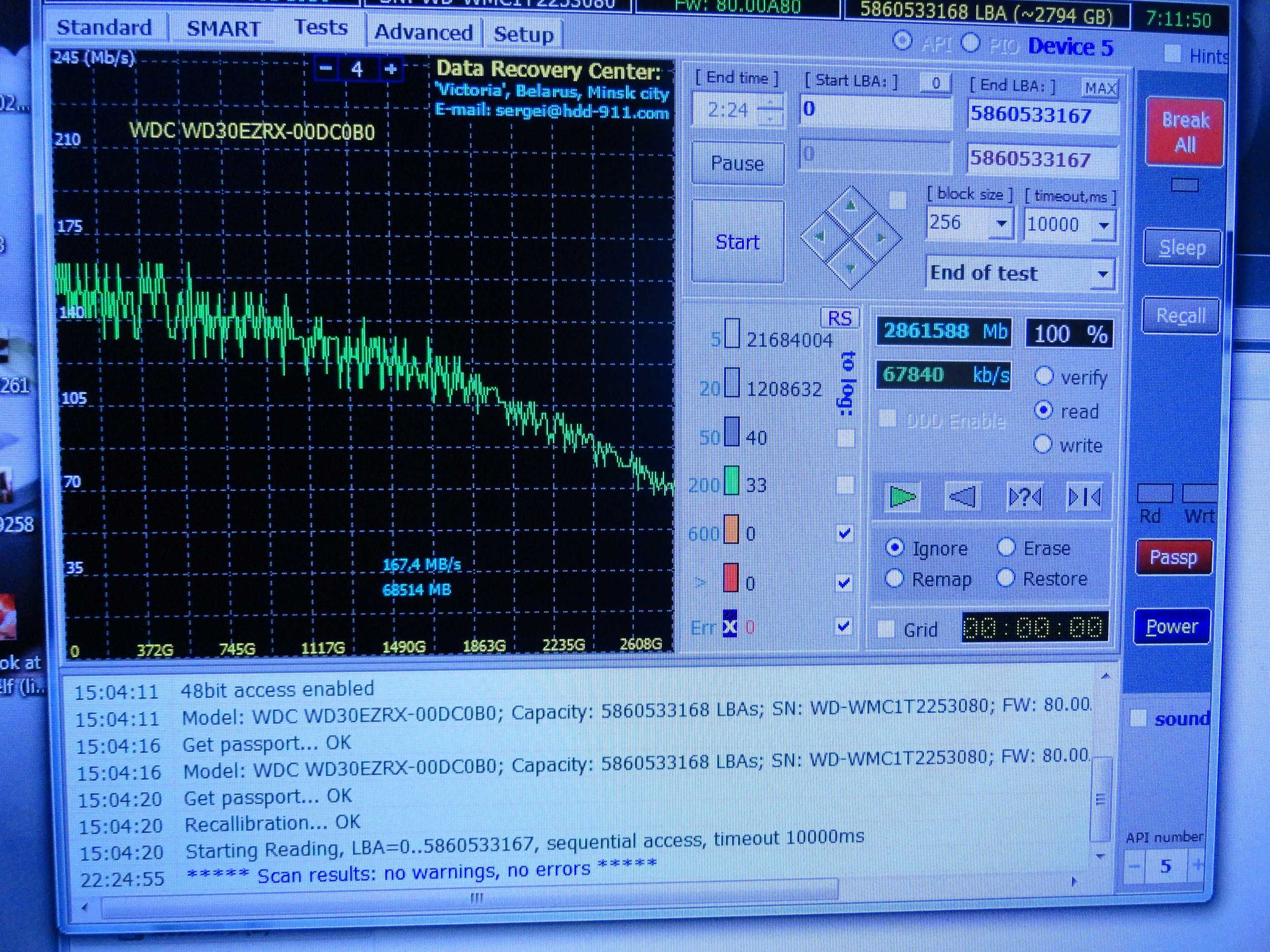Viewport: 1270px width, 952px height.
Task: Set End LBA to MAX
Action: (1099, 88)
